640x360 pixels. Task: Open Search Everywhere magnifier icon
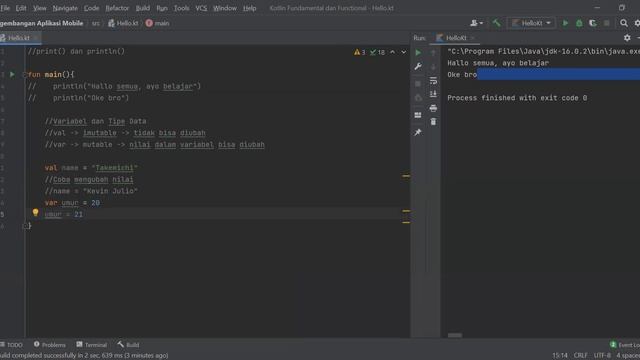pyautogui.click(x=624, y=23)
